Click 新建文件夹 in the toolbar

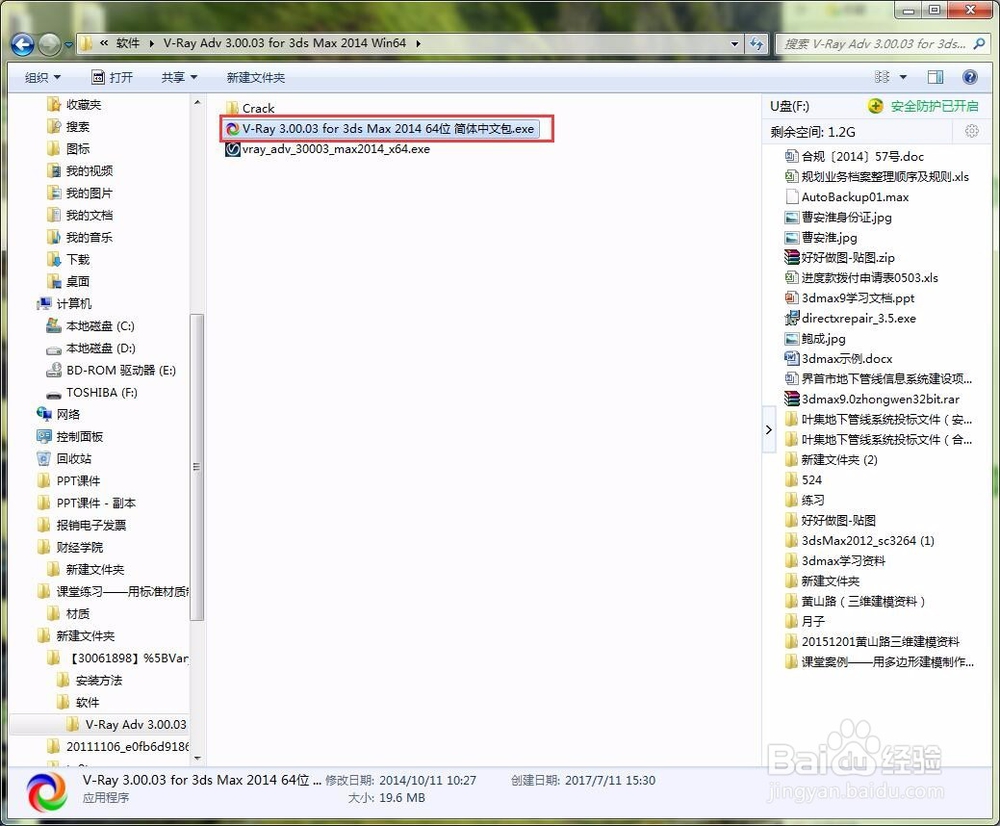[x=255, y=77]
